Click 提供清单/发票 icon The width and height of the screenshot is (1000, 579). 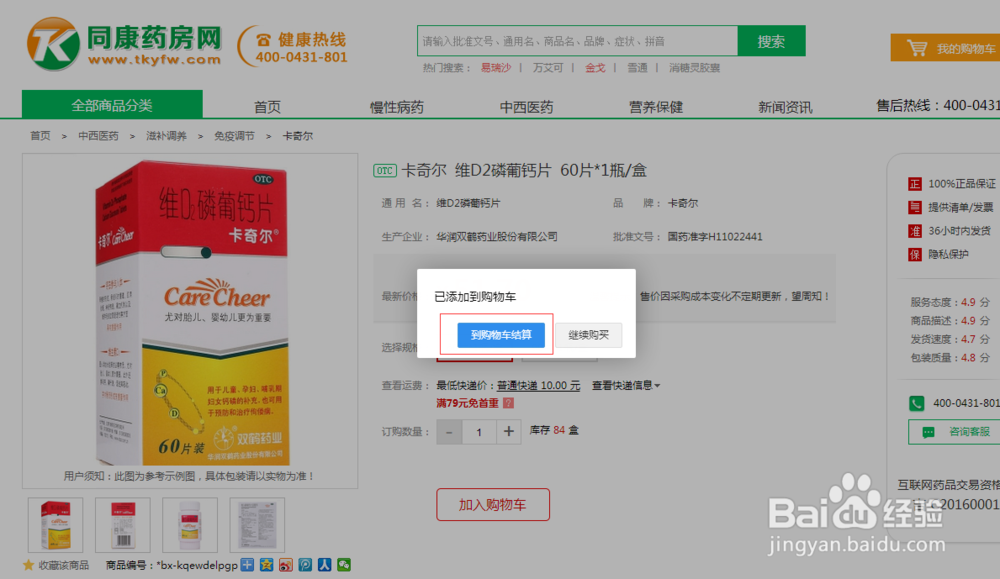915,207
